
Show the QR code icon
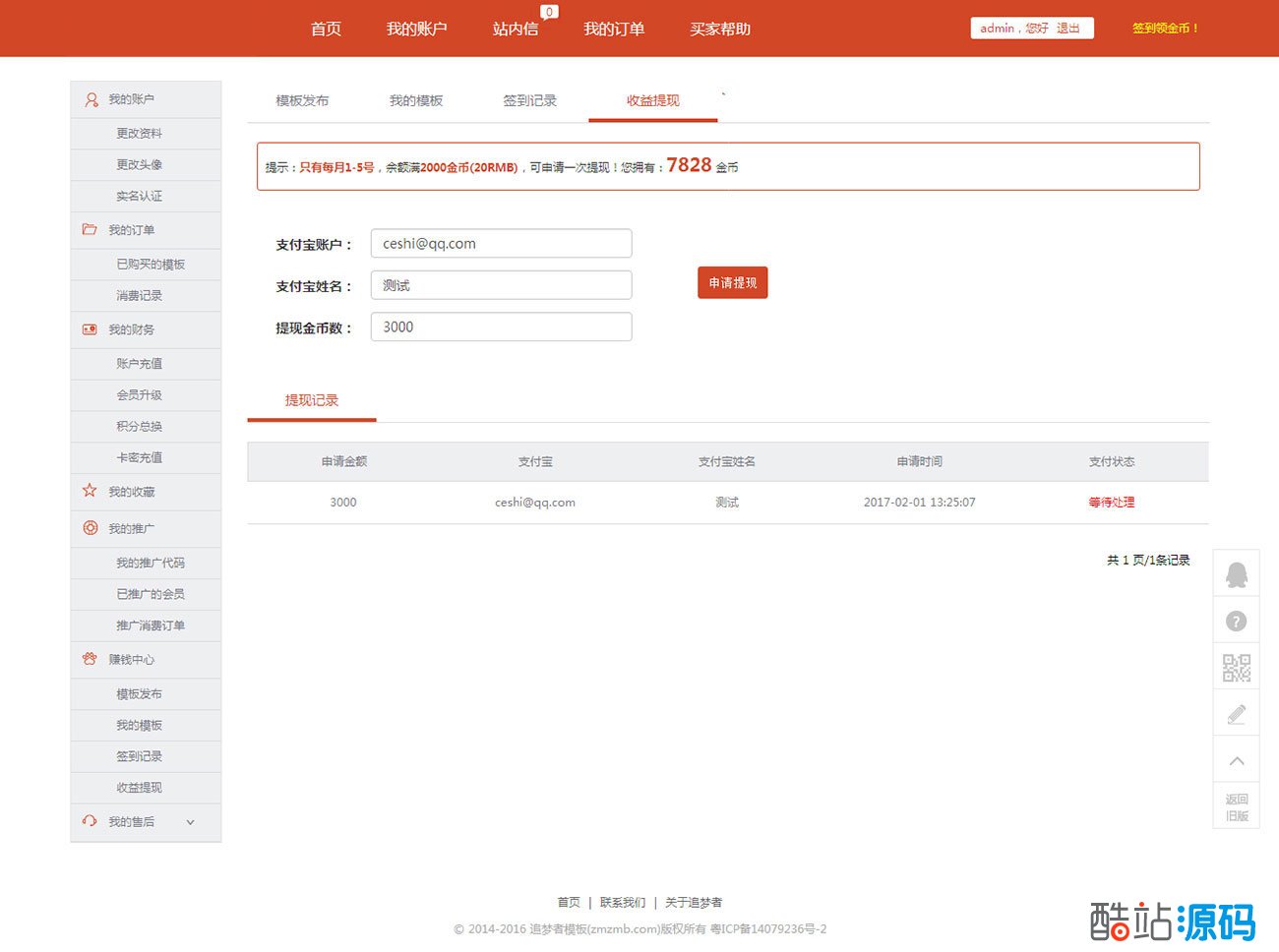(1237, 669)
